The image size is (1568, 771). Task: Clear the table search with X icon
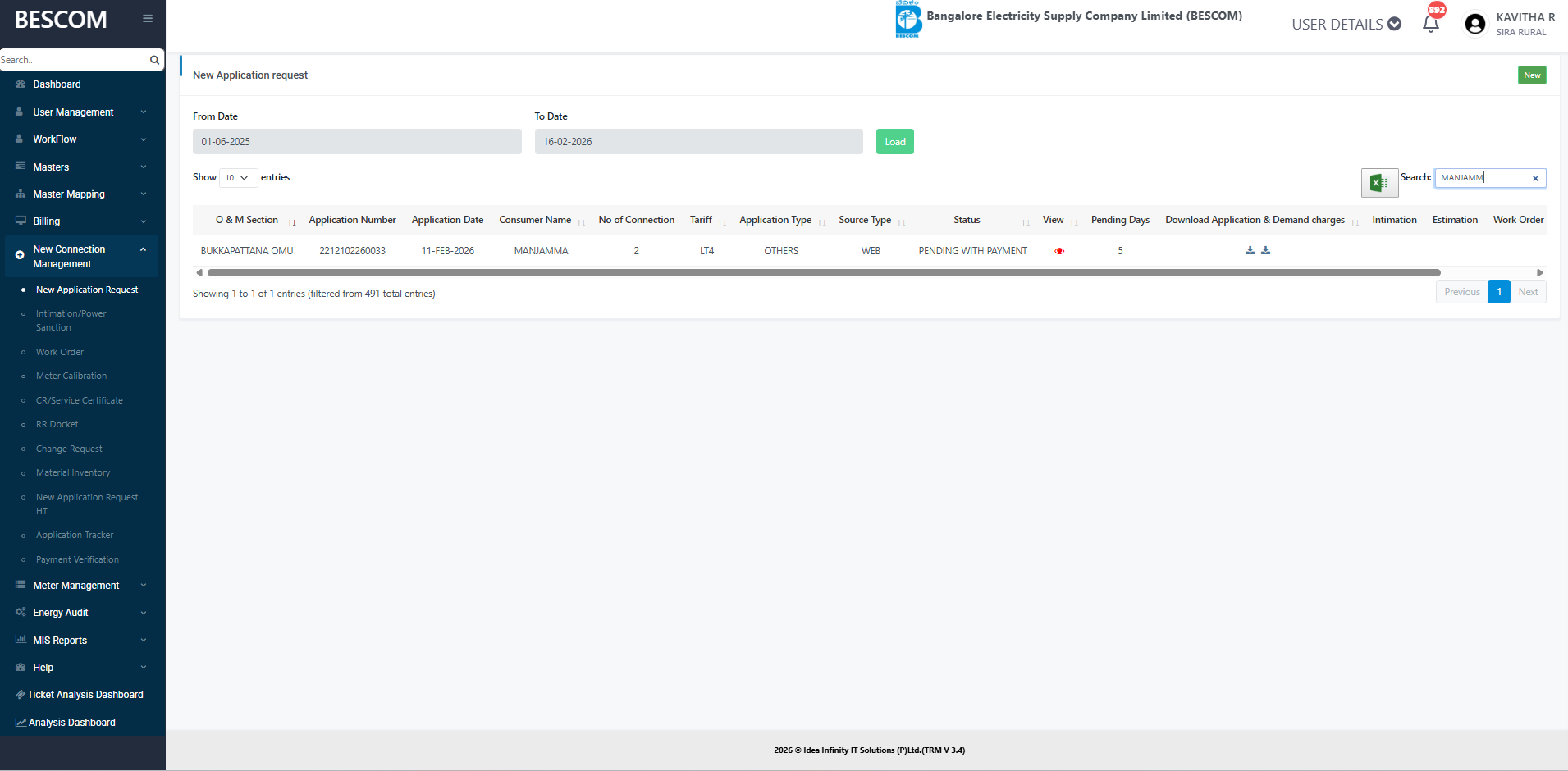click(1535, 179)
